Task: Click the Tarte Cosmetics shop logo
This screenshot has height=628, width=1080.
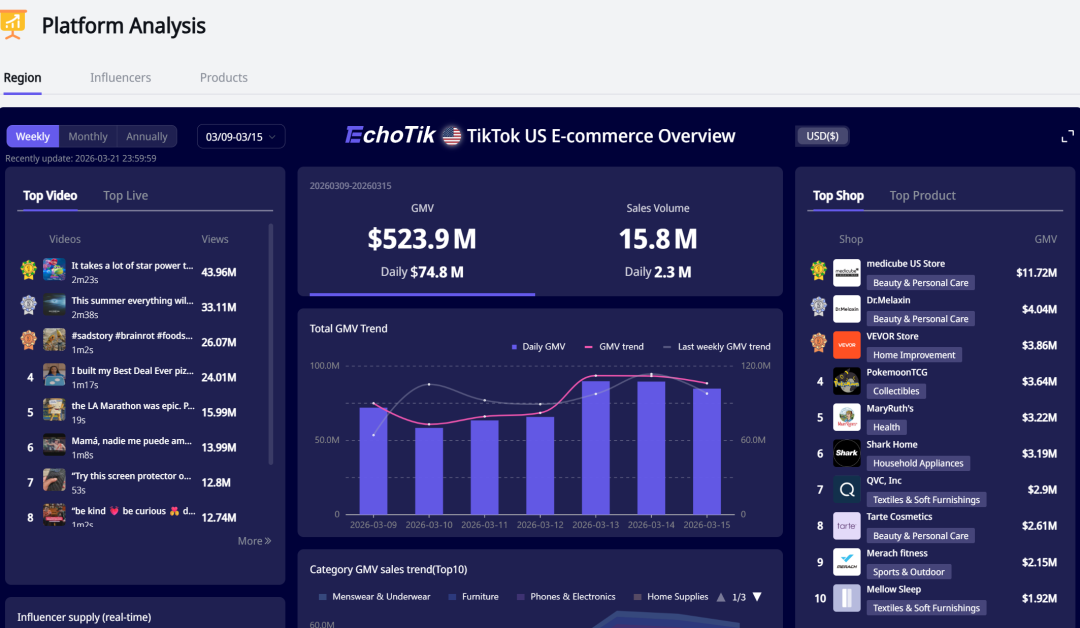Action: 847,525
